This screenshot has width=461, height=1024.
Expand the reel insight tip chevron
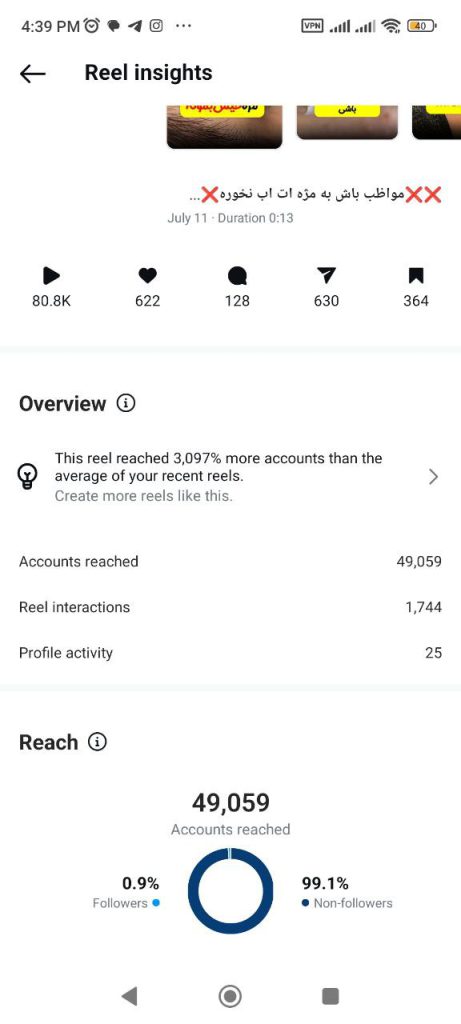(x=433, y=477)
